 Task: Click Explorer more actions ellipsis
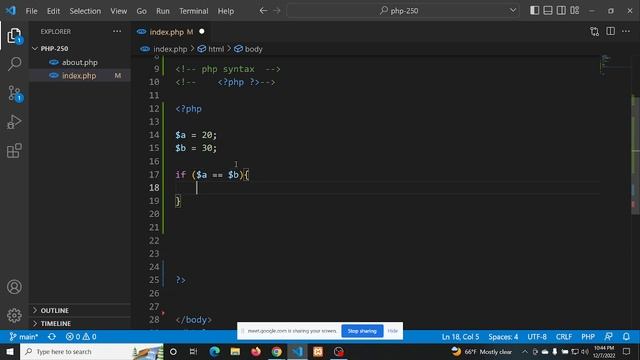point(117,31)
